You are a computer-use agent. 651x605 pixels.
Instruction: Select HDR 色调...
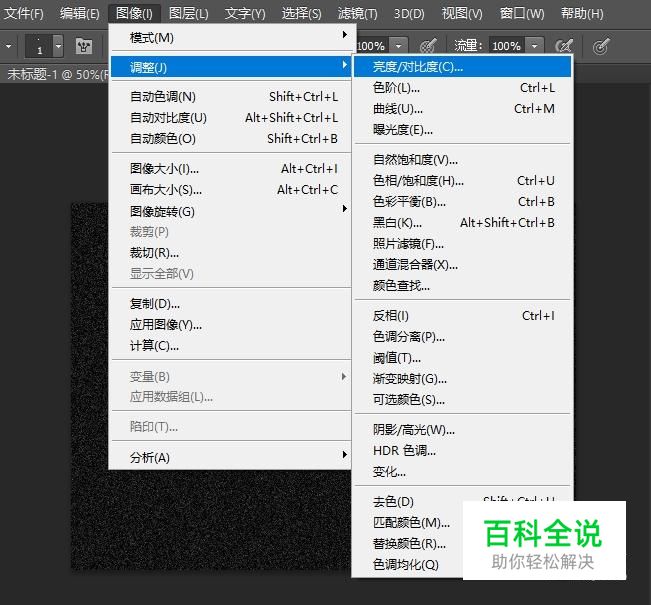[463, 451]
